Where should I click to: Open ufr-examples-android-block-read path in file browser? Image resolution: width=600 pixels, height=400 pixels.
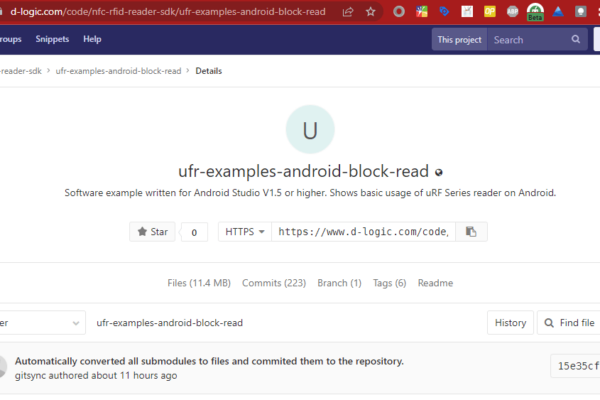click(170, 323)
